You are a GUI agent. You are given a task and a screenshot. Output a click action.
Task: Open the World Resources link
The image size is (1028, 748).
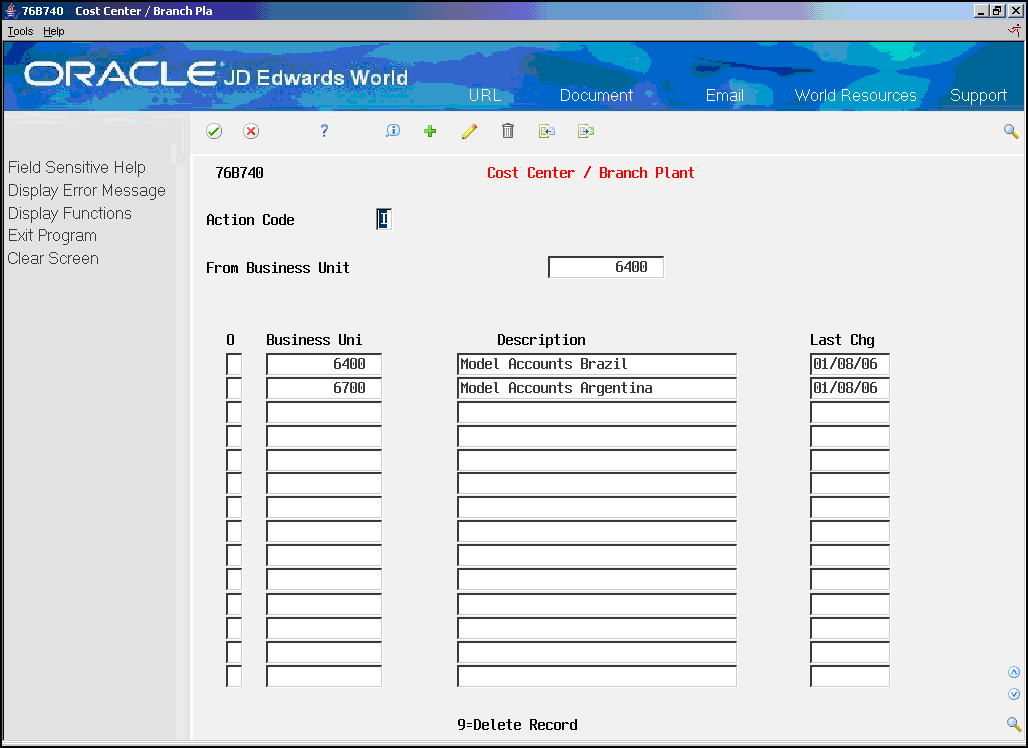pyautogui.click(x=855, y=96)
